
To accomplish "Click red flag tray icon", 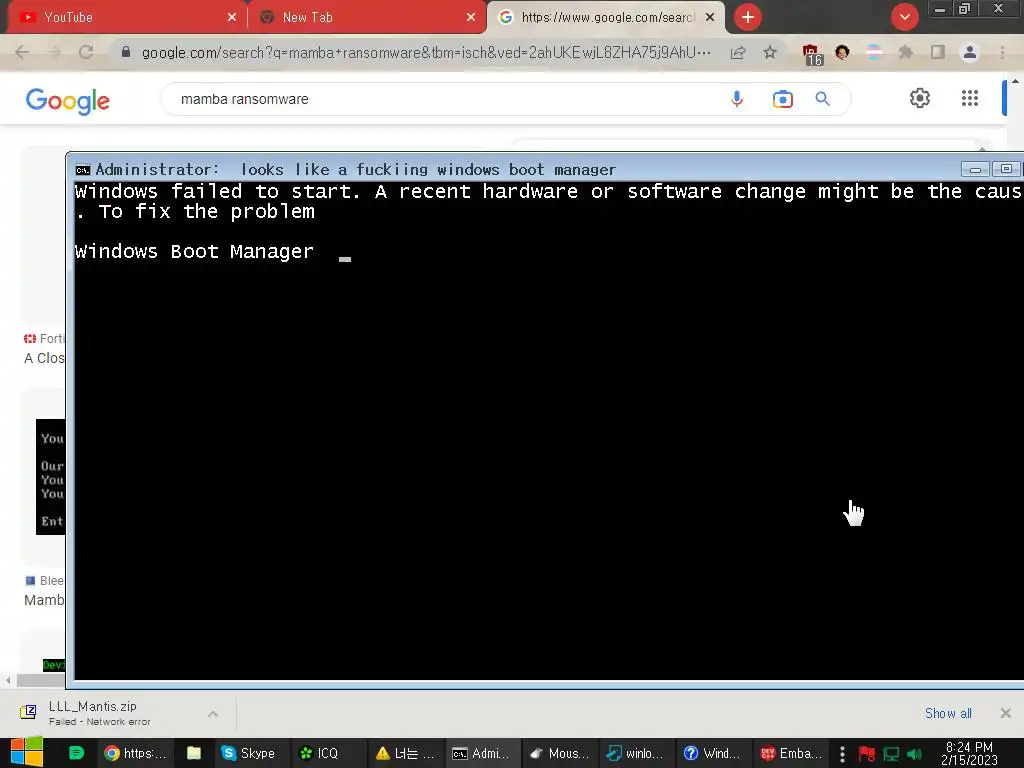I will (867, 754).
